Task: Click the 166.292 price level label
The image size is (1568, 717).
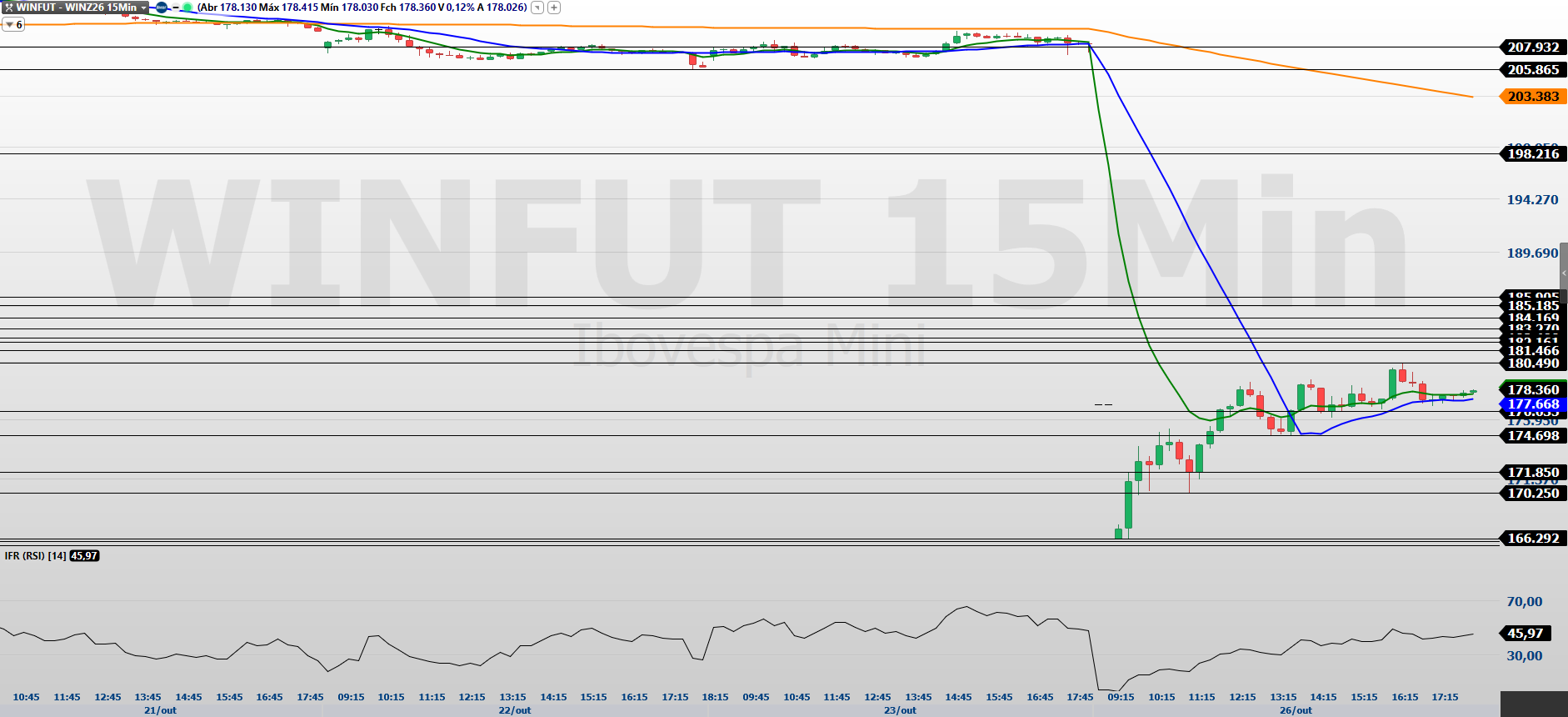Action: pos(1533,539)
